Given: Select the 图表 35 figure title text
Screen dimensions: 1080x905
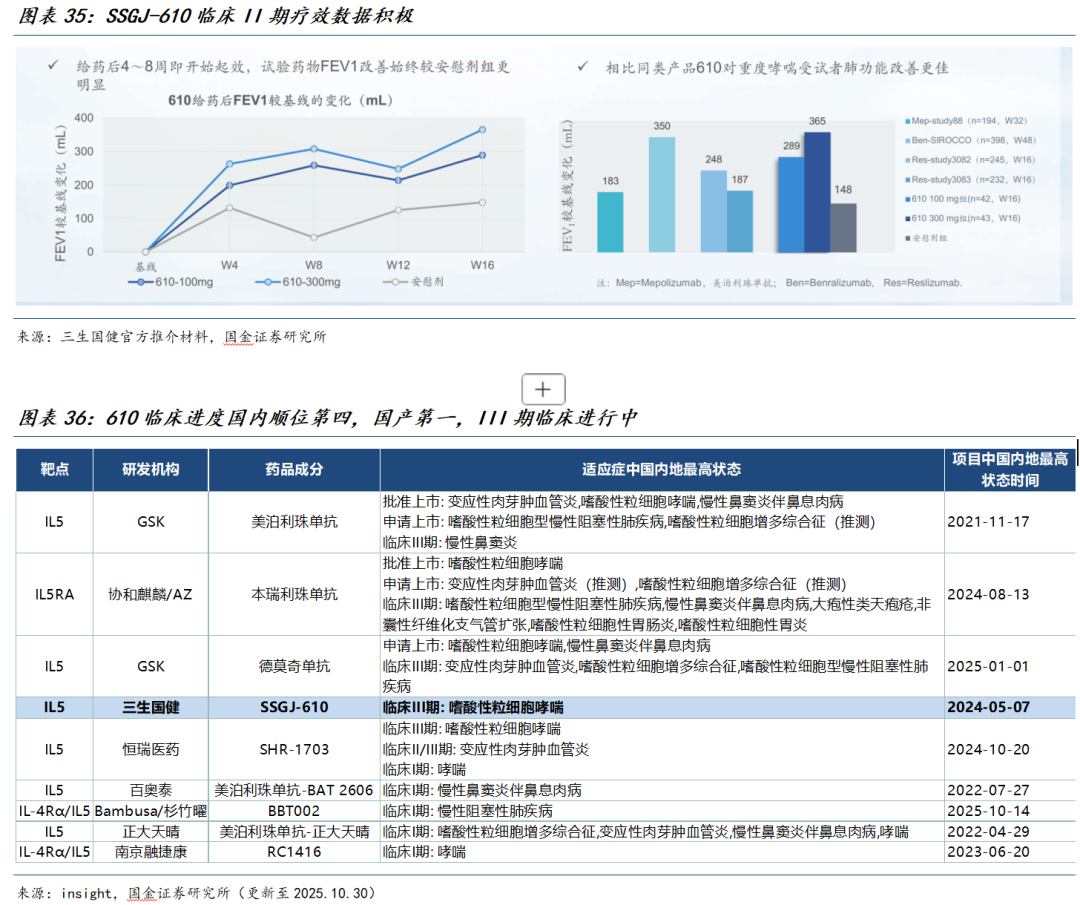Looking at the screenshot, I should 216,15.
